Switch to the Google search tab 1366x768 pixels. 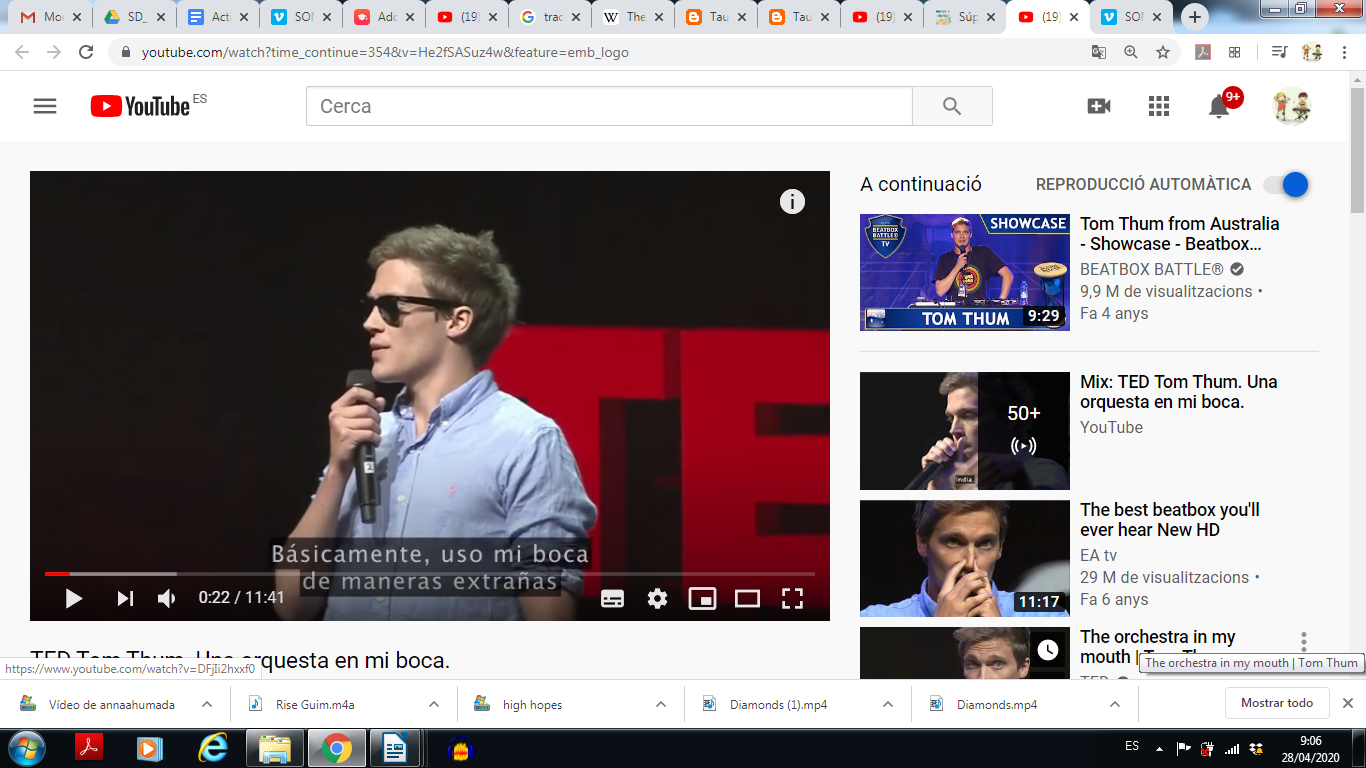tap(549, 17)
